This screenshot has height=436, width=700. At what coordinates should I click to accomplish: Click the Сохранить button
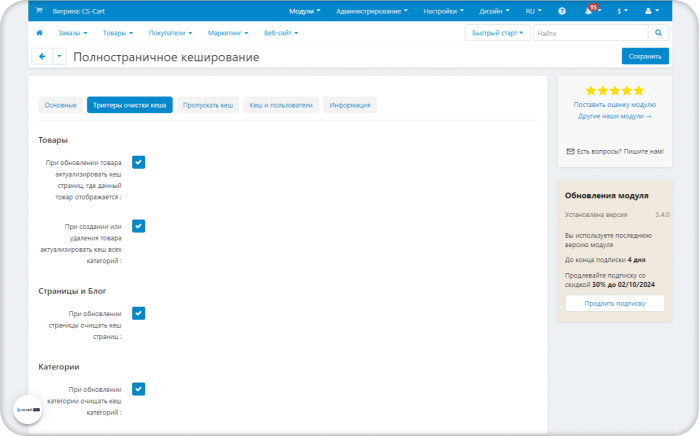tap(645, 56)
